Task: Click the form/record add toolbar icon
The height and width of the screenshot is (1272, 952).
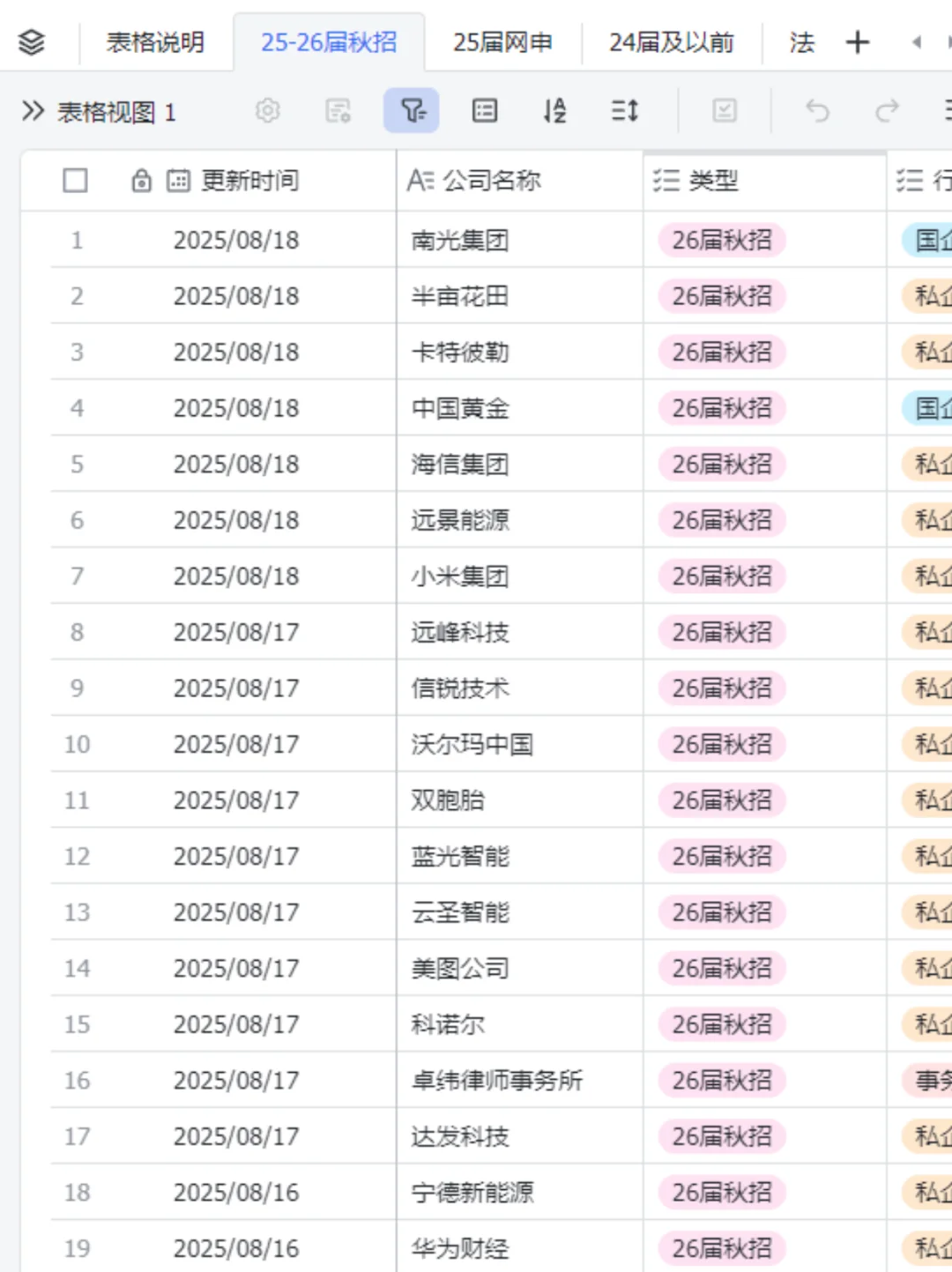Action: pyautogui.click(x=338, y=111)
